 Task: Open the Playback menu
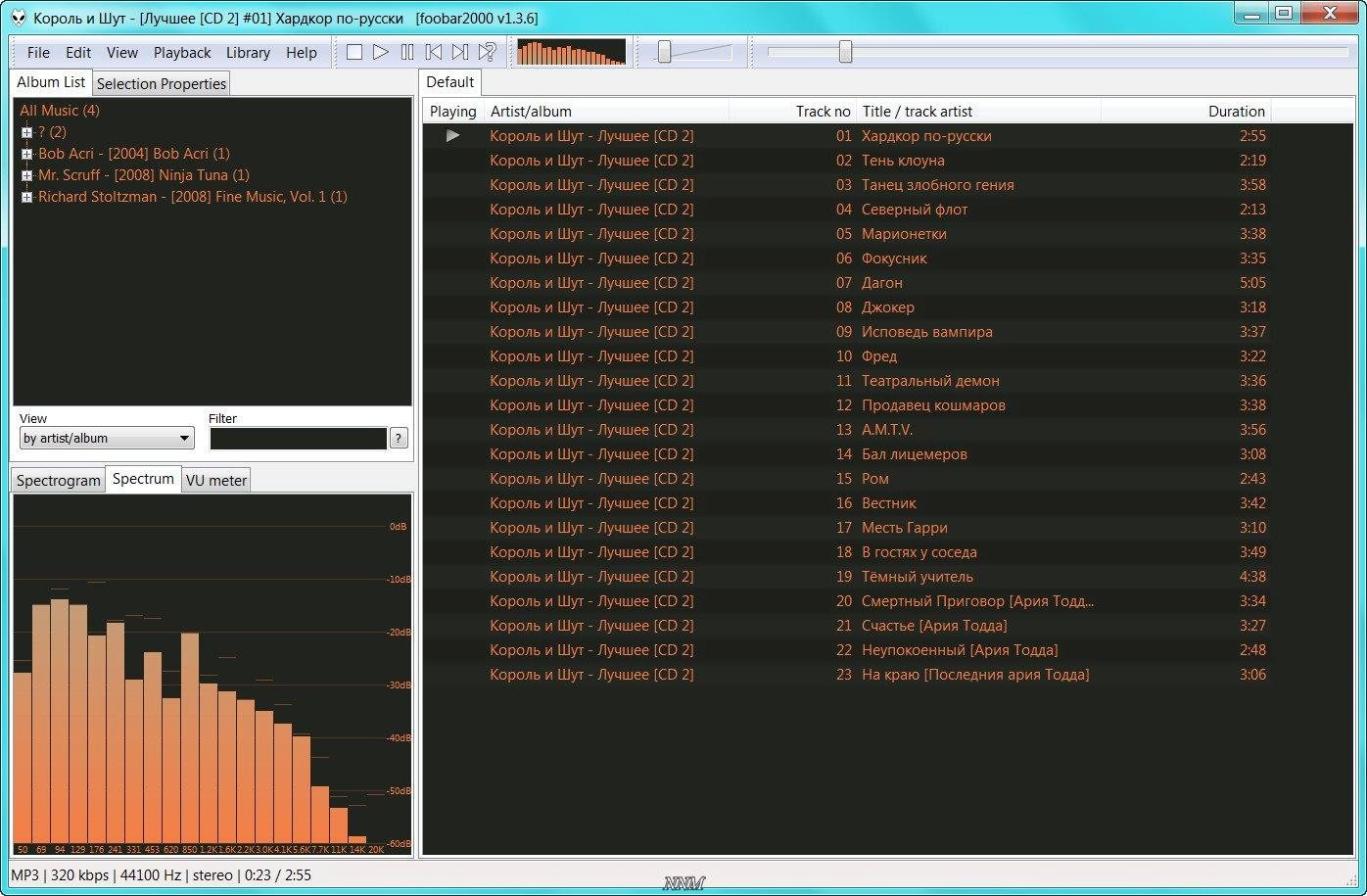(182, 53)
